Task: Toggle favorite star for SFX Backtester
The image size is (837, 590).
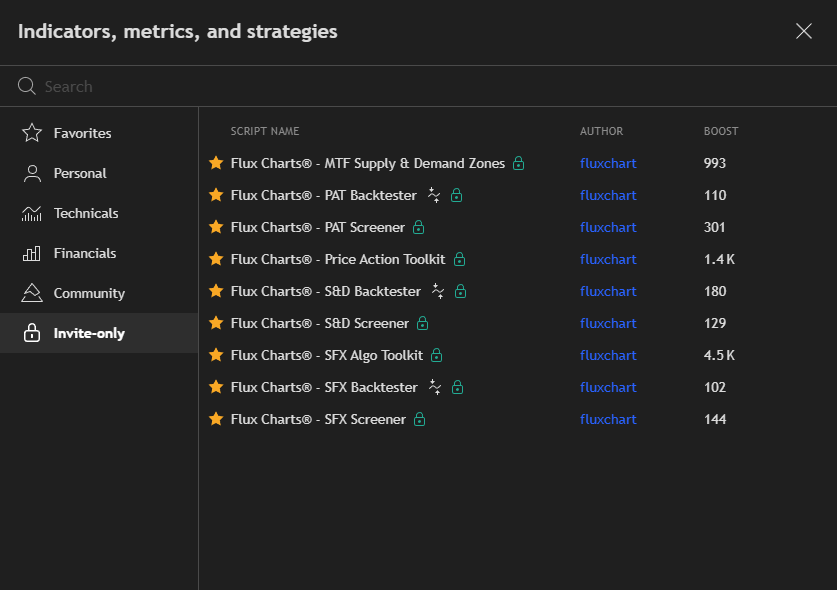Action: [x=216, y=387]
